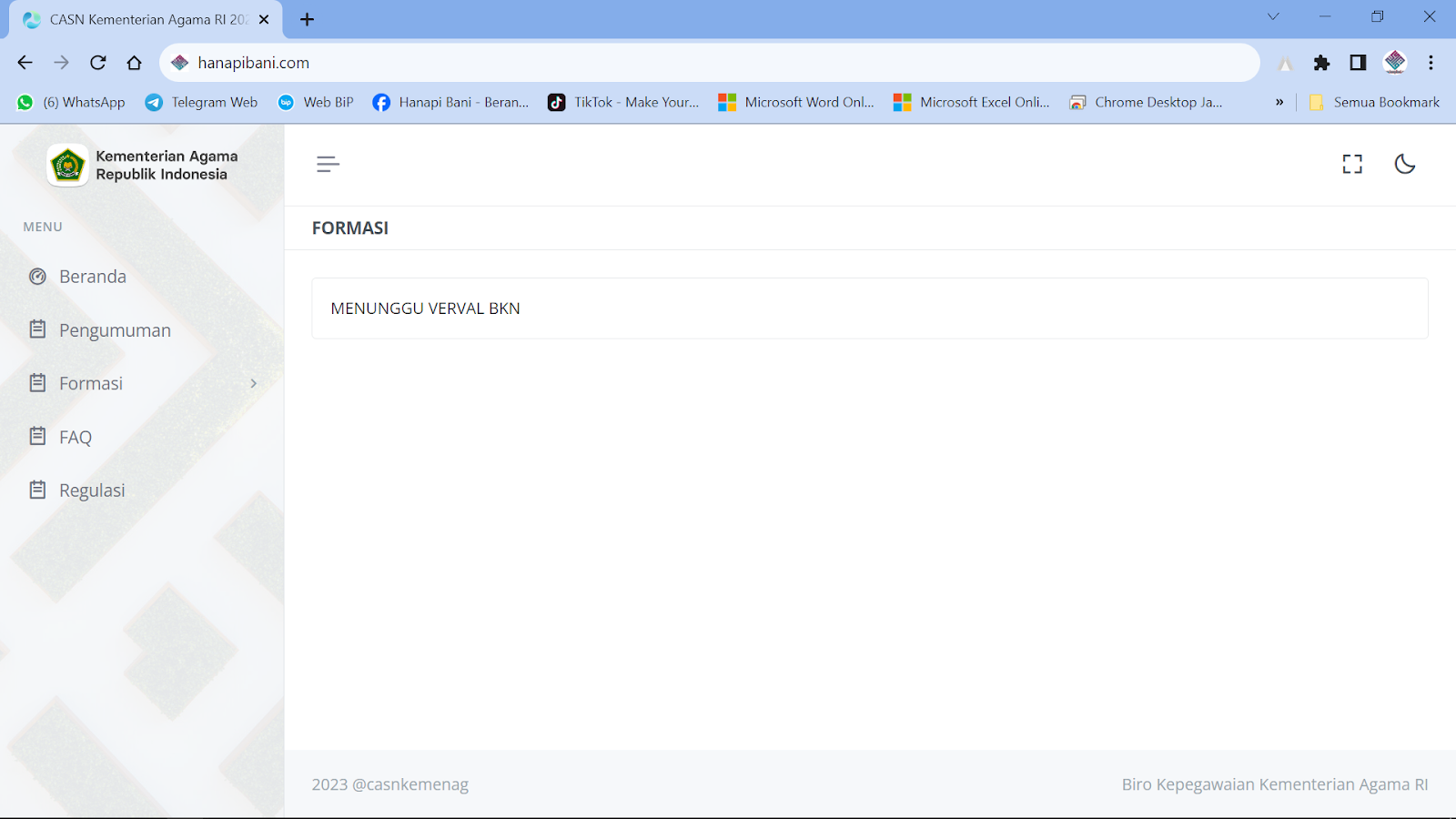This screenshot has height=819, width=1456.
Task: Click the FAQ clipboard icon
Action: point(37,436)
